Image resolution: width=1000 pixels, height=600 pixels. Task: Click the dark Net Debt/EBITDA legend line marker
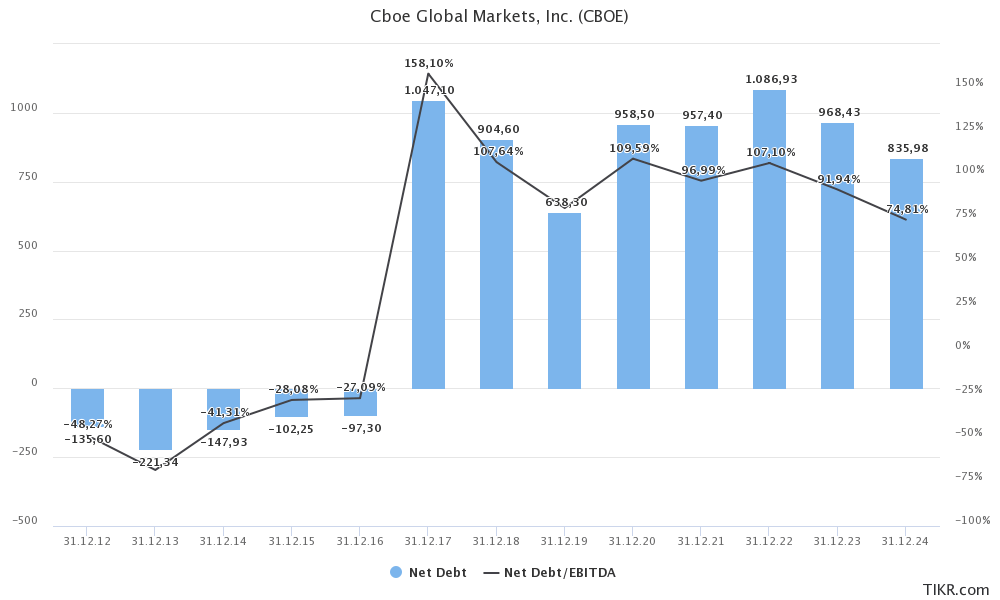tap(491, 573)
